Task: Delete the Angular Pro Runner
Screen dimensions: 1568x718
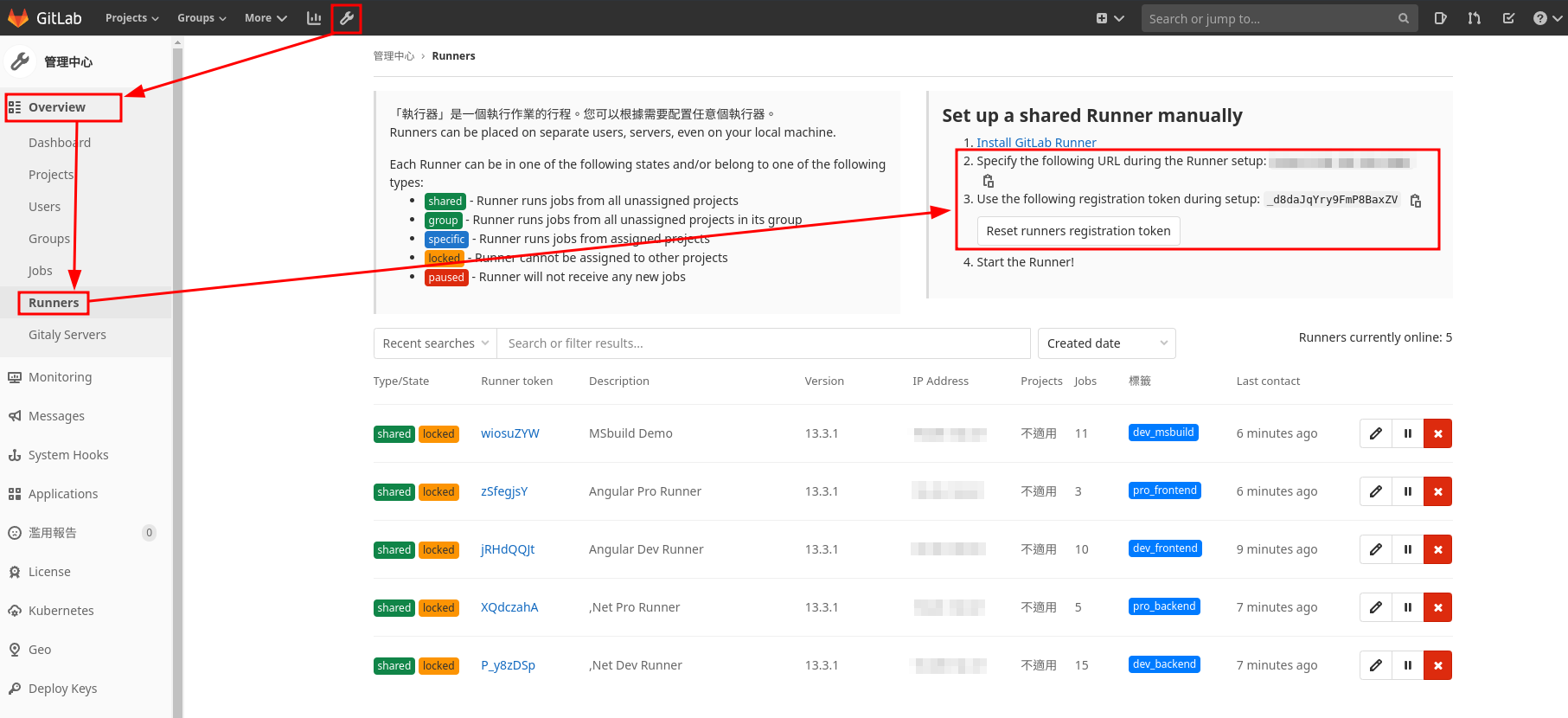Action: coord(1438,491)
